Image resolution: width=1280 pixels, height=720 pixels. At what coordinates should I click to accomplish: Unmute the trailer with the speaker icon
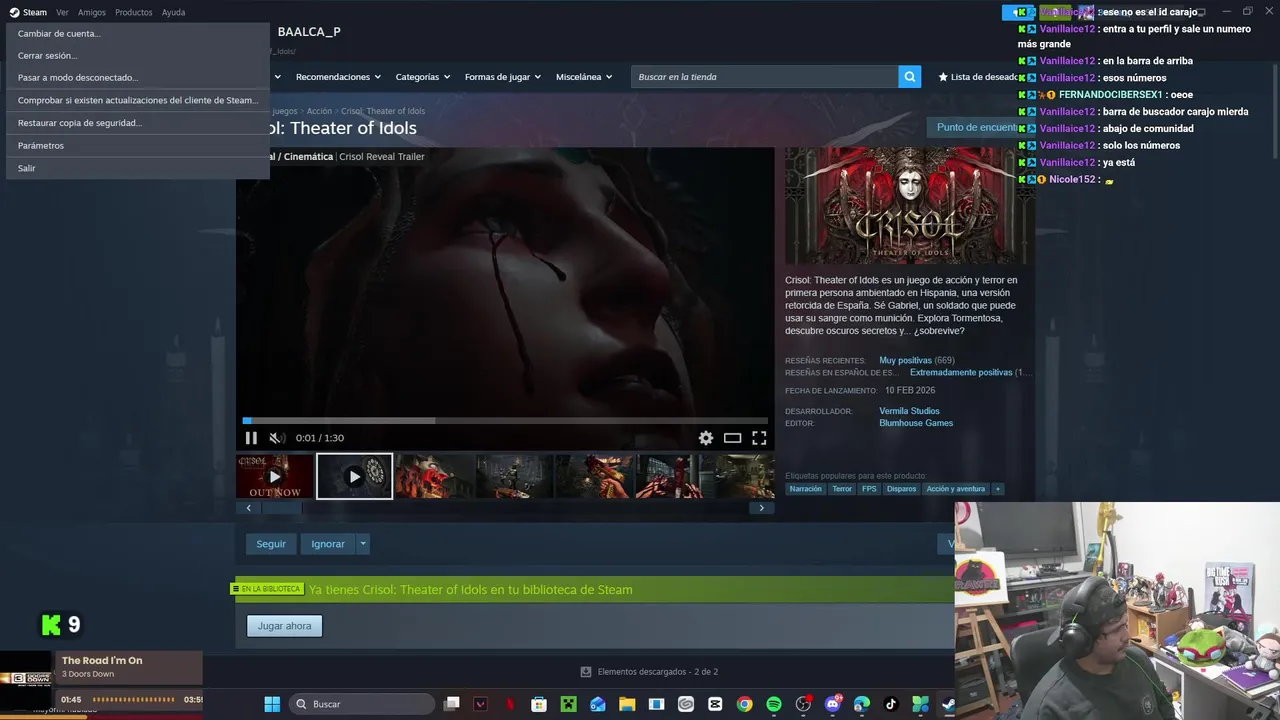coord(277,438)
